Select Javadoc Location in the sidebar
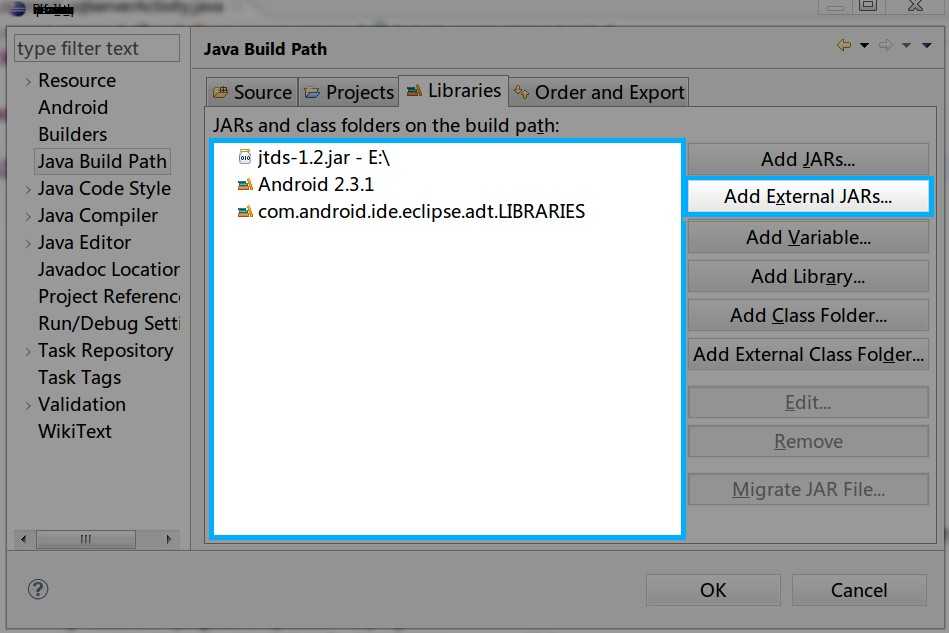The width and height of the screenshot is (949, 633). 108,269
